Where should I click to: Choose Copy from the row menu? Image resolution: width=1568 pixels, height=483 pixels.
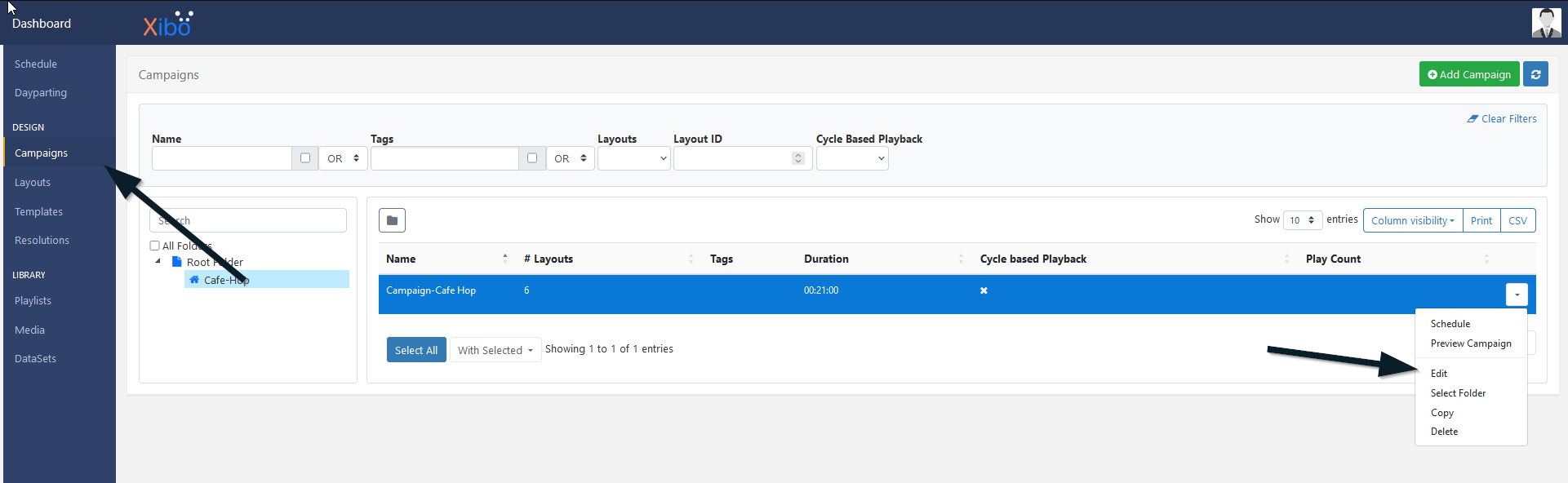pyautogui.click(x=1442, y=413)
